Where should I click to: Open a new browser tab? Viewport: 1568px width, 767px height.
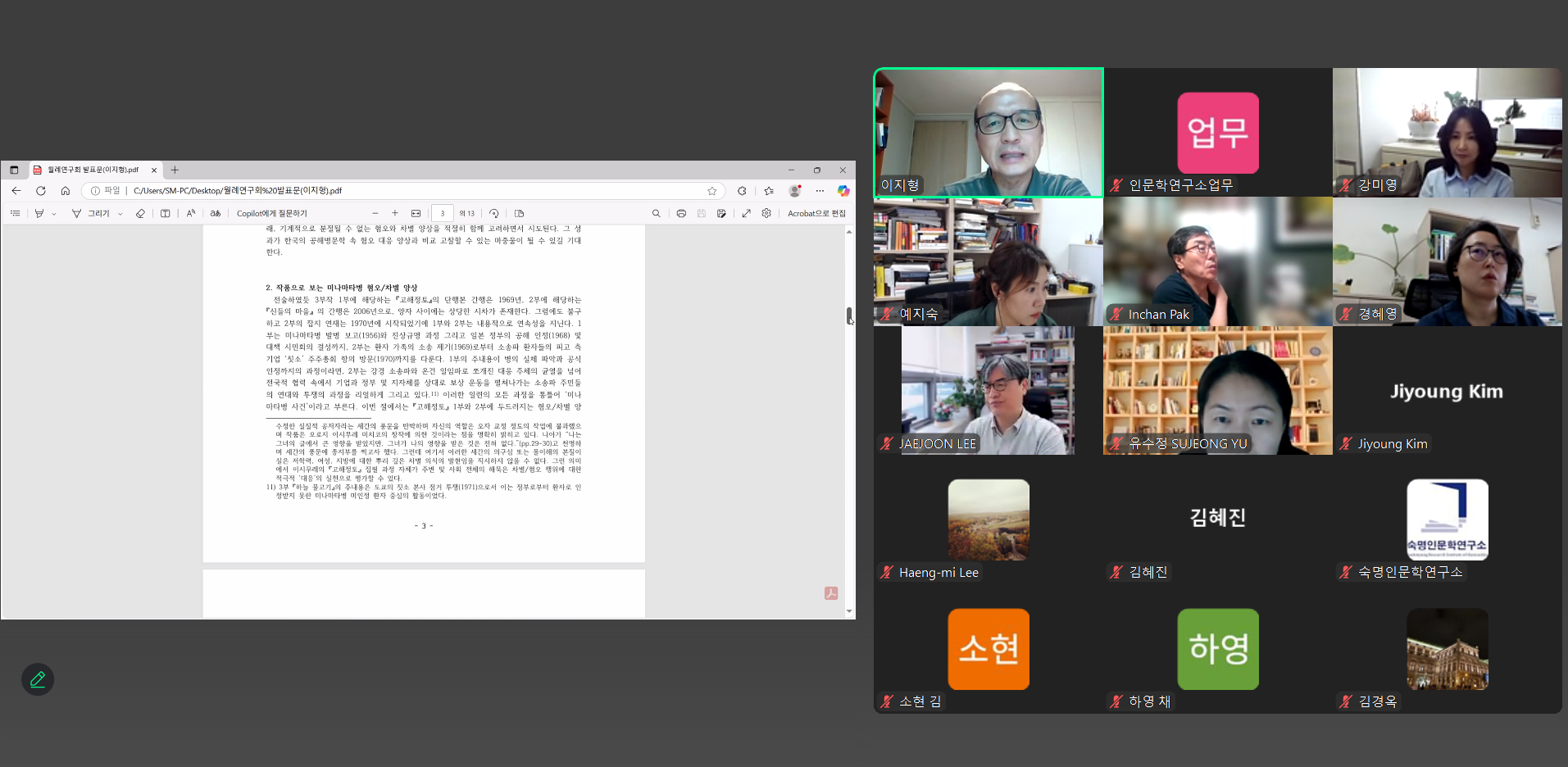pyautogui.click(x=175, y=170)
